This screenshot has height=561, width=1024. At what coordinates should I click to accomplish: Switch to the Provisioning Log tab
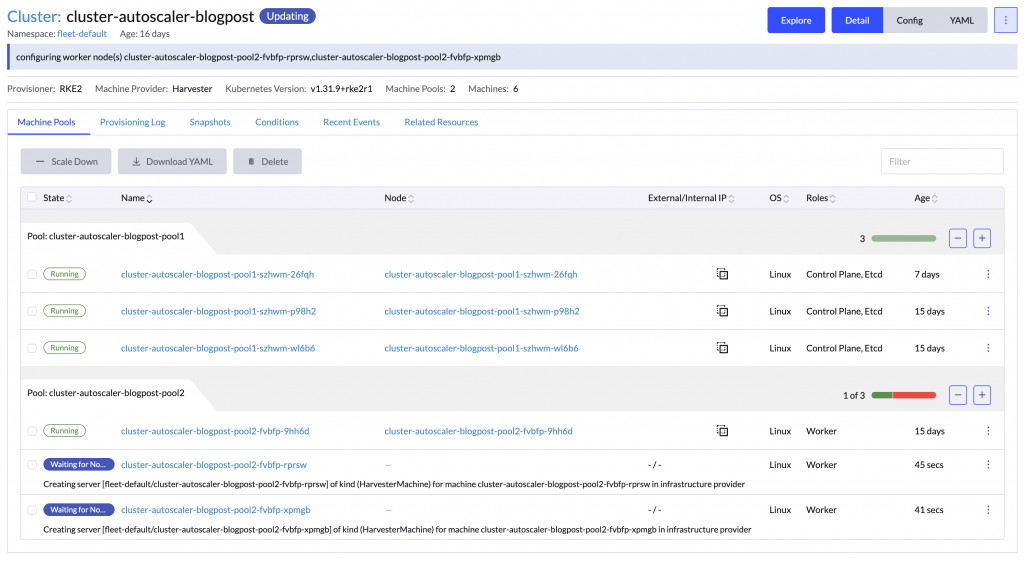pos(132,122)
